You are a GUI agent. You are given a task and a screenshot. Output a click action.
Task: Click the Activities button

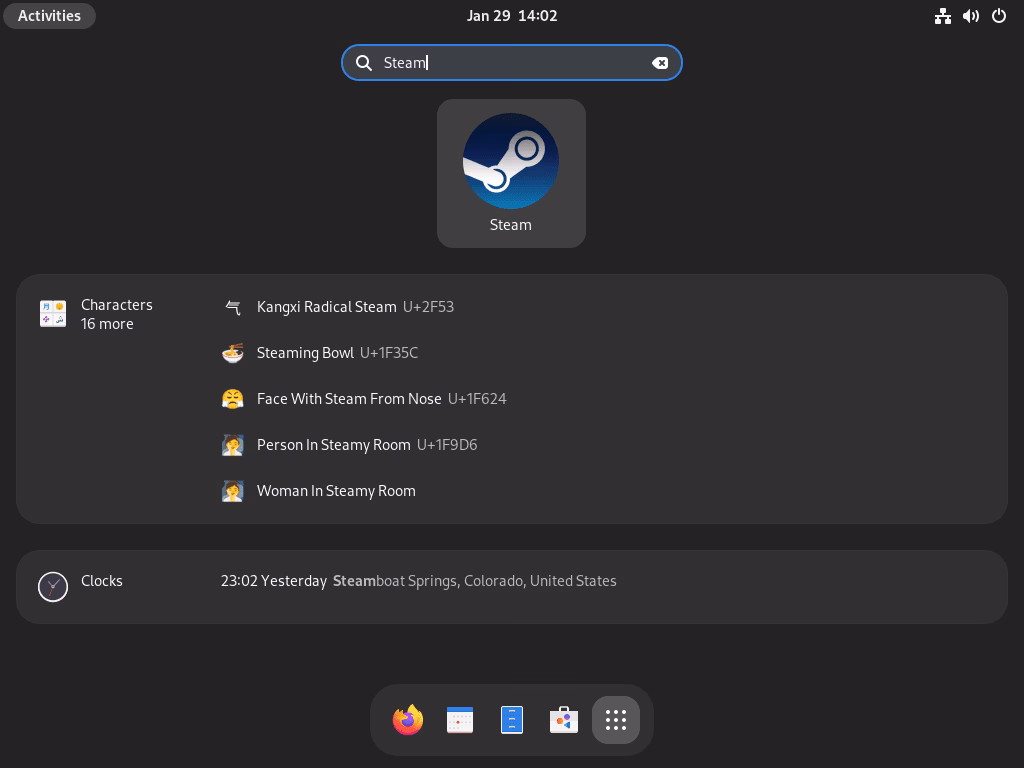point(50,16)
